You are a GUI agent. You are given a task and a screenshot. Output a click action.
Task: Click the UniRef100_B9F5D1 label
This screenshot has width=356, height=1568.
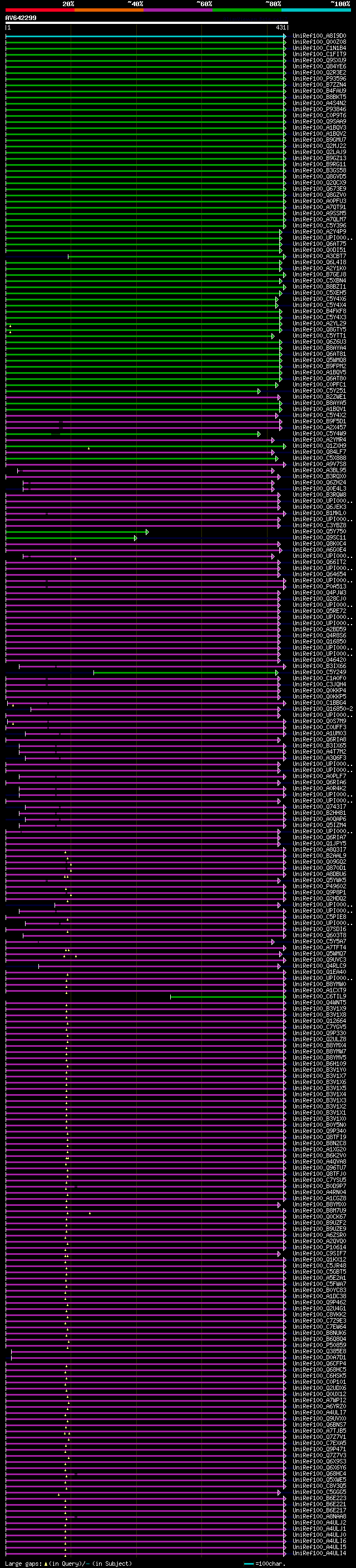point(319,422)
